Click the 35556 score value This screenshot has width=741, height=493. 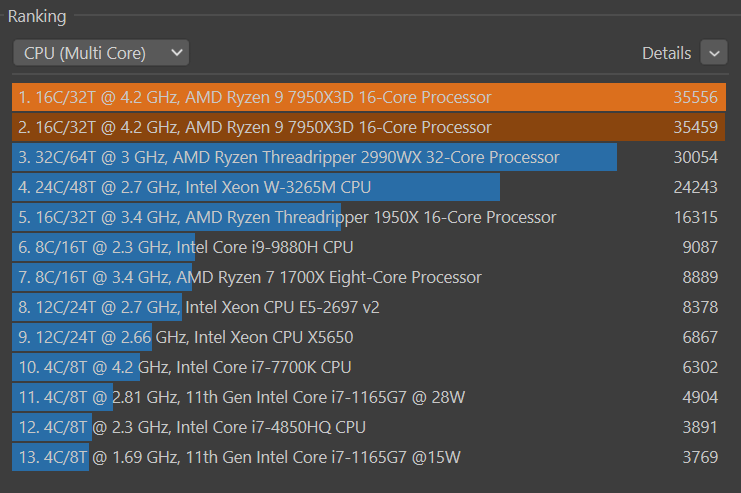[x=696, y=97]
